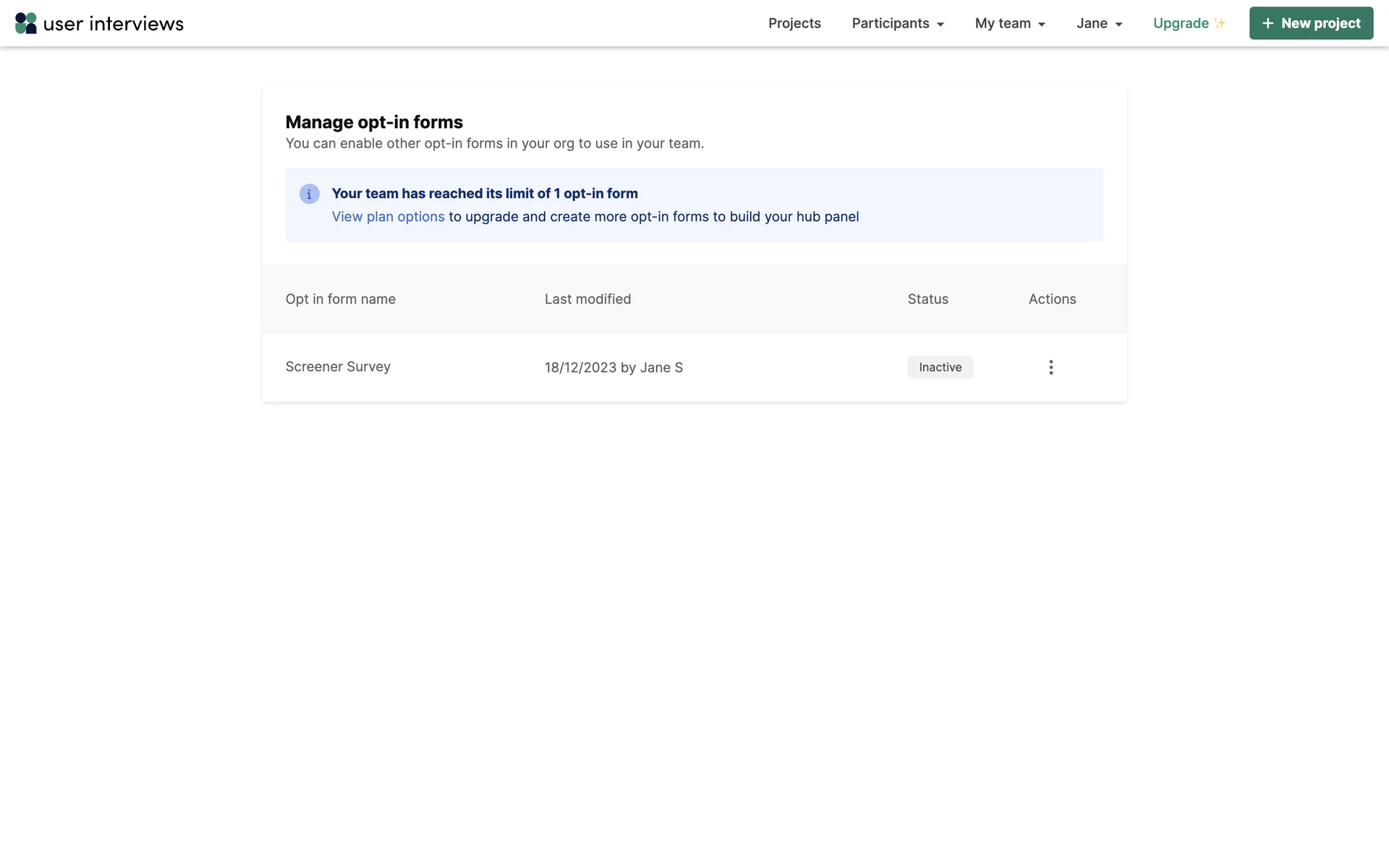Expand the Participants dropdown arrow
The height and width of the screenshot is (868, 1389).
(940, 25)
